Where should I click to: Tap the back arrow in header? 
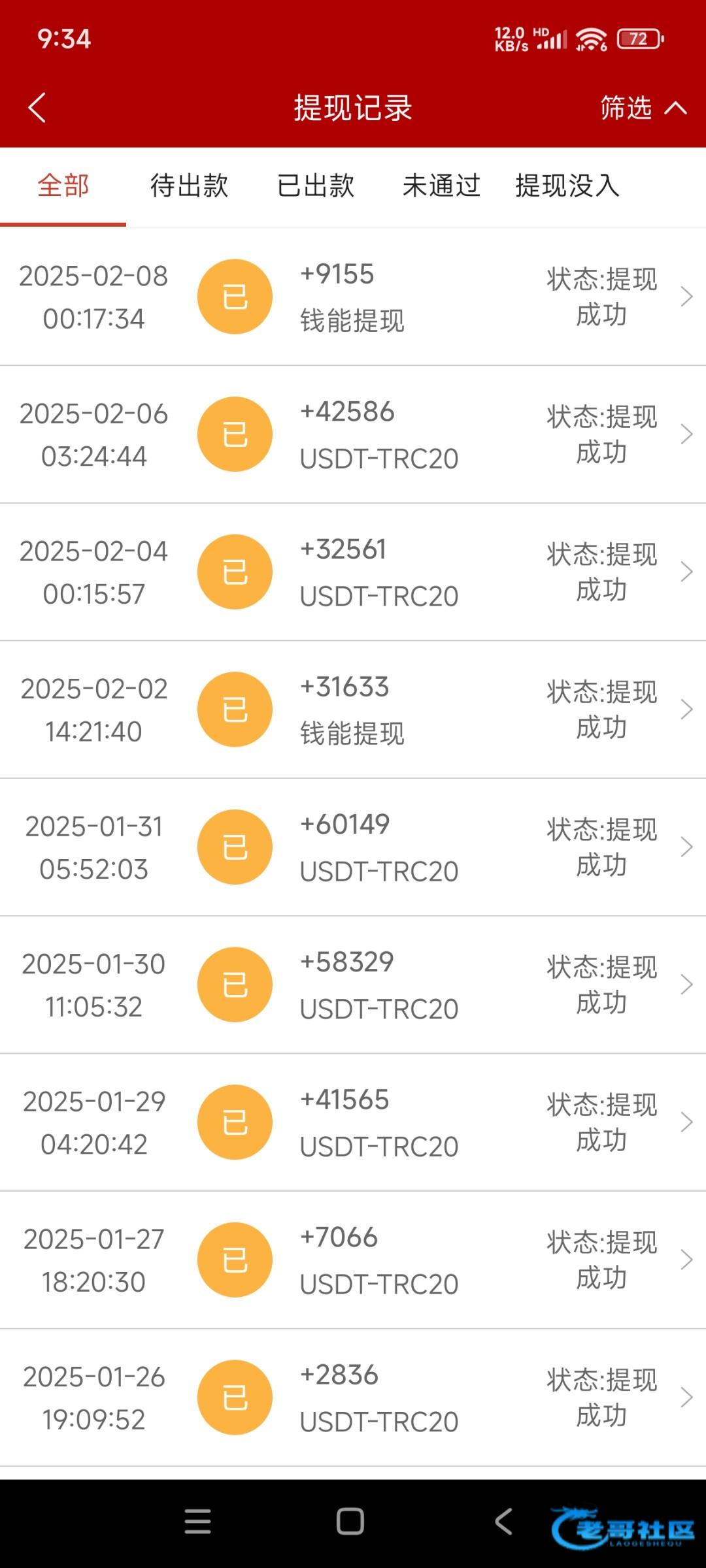pyautogui.click(x=37, y=108)
